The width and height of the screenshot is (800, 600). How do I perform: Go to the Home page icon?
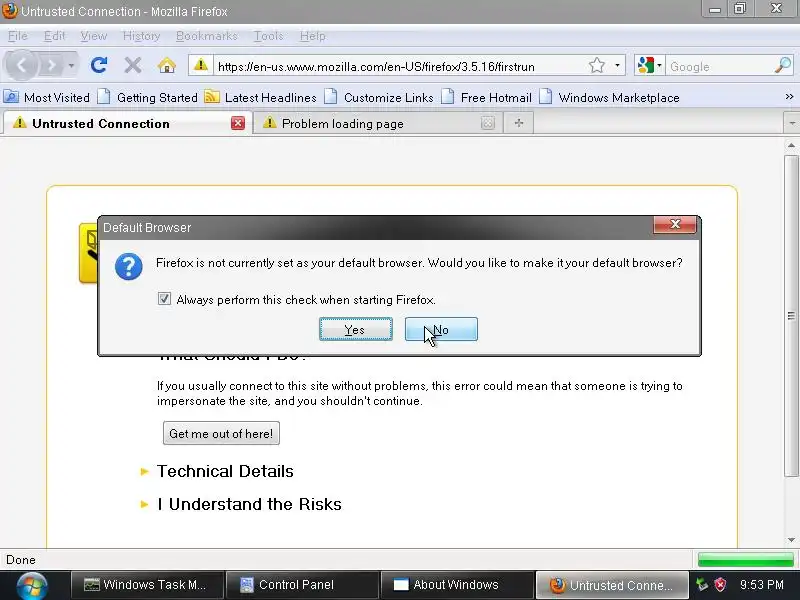166,65
